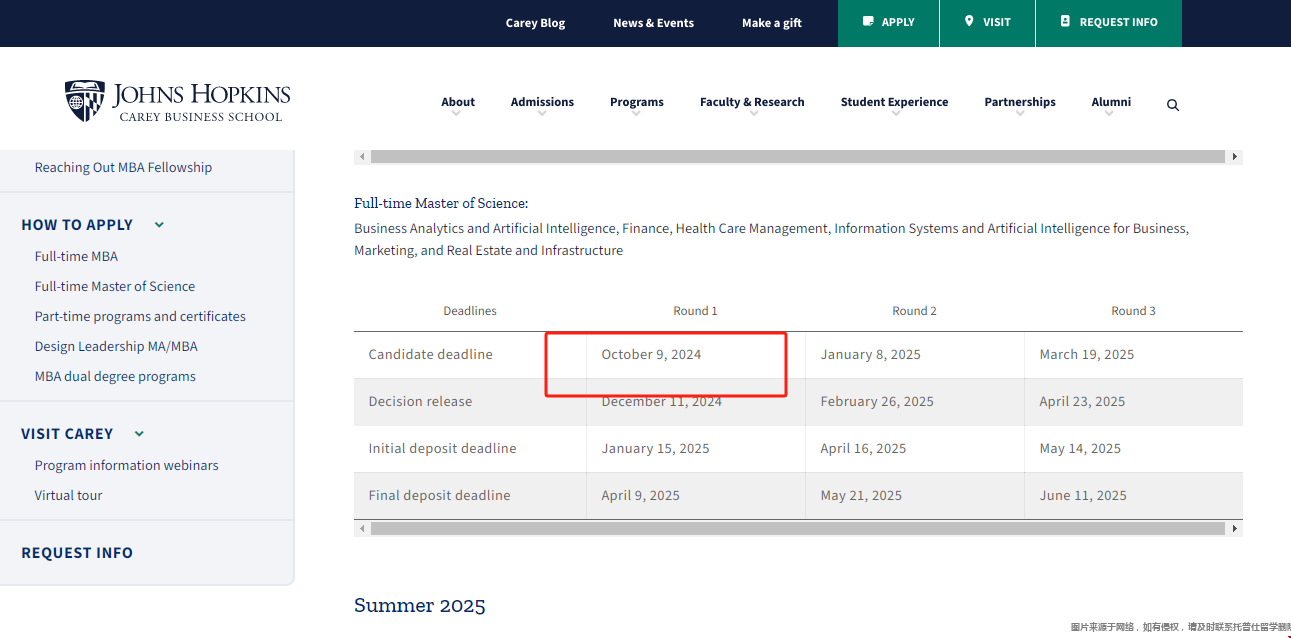Click left arrow of the table's bottom scrollbar
Image resolution: width=1291 pixels, height=638 pixels.
click(x=362, y=528)
